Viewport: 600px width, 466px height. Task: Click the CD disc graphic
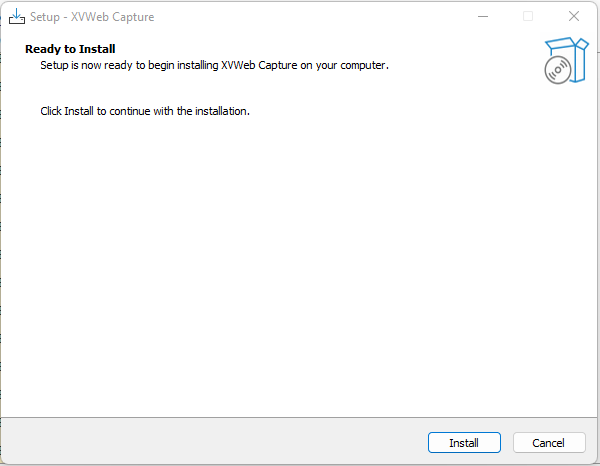pyautogui.click(x=558, y=70)
